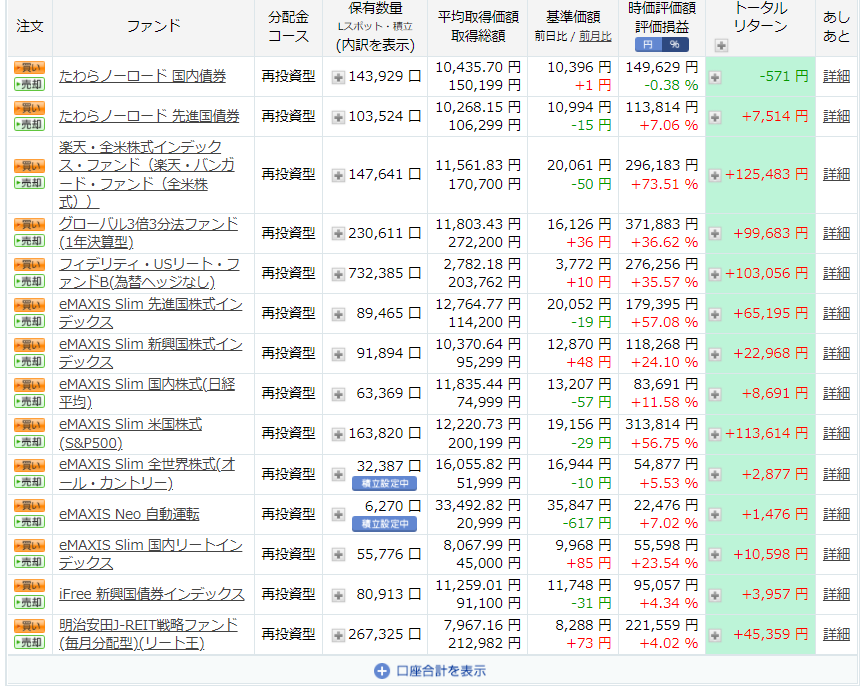Buy グローバル3倍3分法ファンド
Image resolution: width=863 pixels, height=697 pixels.
click(29, 225)
